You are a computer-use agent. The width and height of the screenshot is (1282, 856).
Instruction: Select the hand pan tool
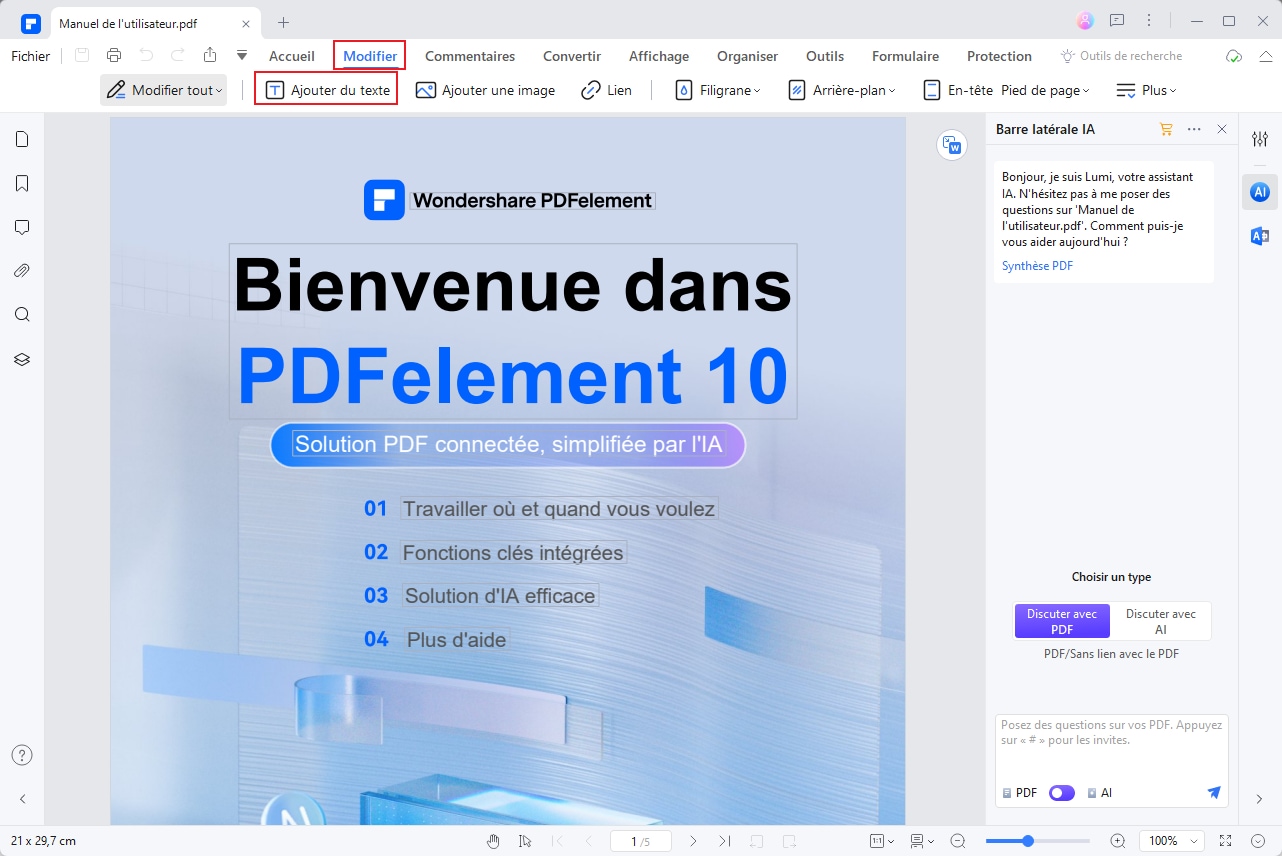coord(493,841)
